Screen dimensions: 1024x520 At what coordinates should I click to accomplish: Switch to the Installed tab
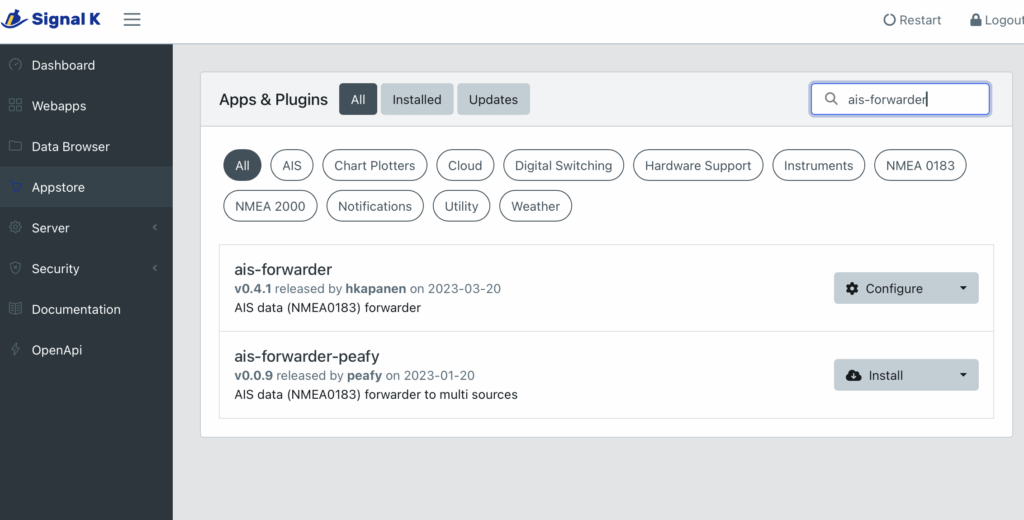click(x=417, y=99)
